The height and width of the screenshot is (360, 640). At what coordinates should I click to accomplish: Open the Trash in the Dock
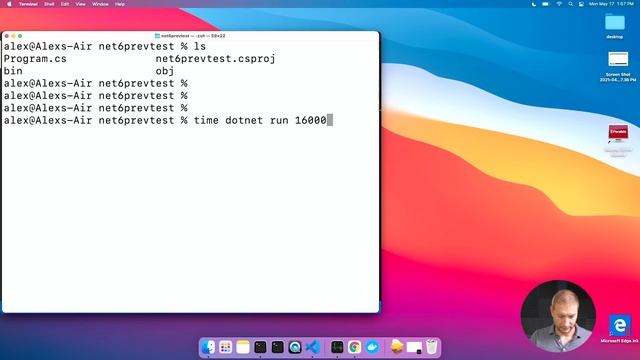(x=431, y=347)
